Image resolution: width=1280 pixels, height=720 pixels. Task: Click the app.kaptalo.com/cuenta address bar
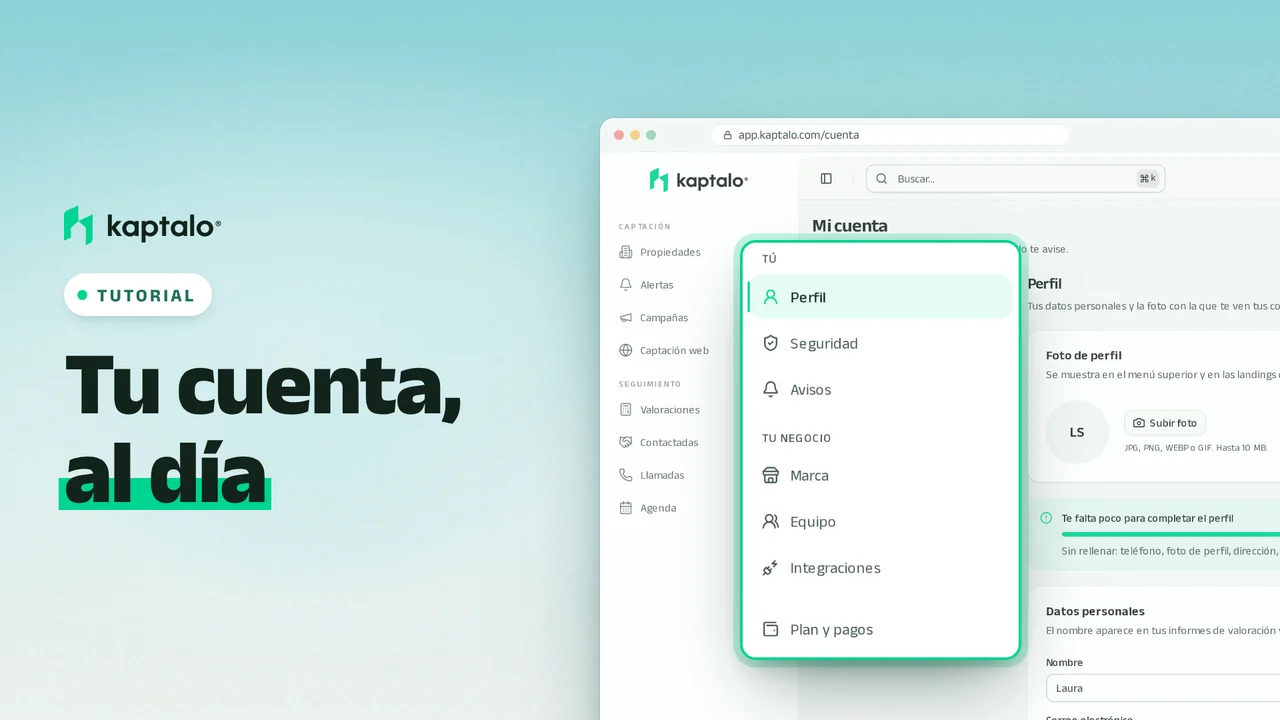pos(890,135)
